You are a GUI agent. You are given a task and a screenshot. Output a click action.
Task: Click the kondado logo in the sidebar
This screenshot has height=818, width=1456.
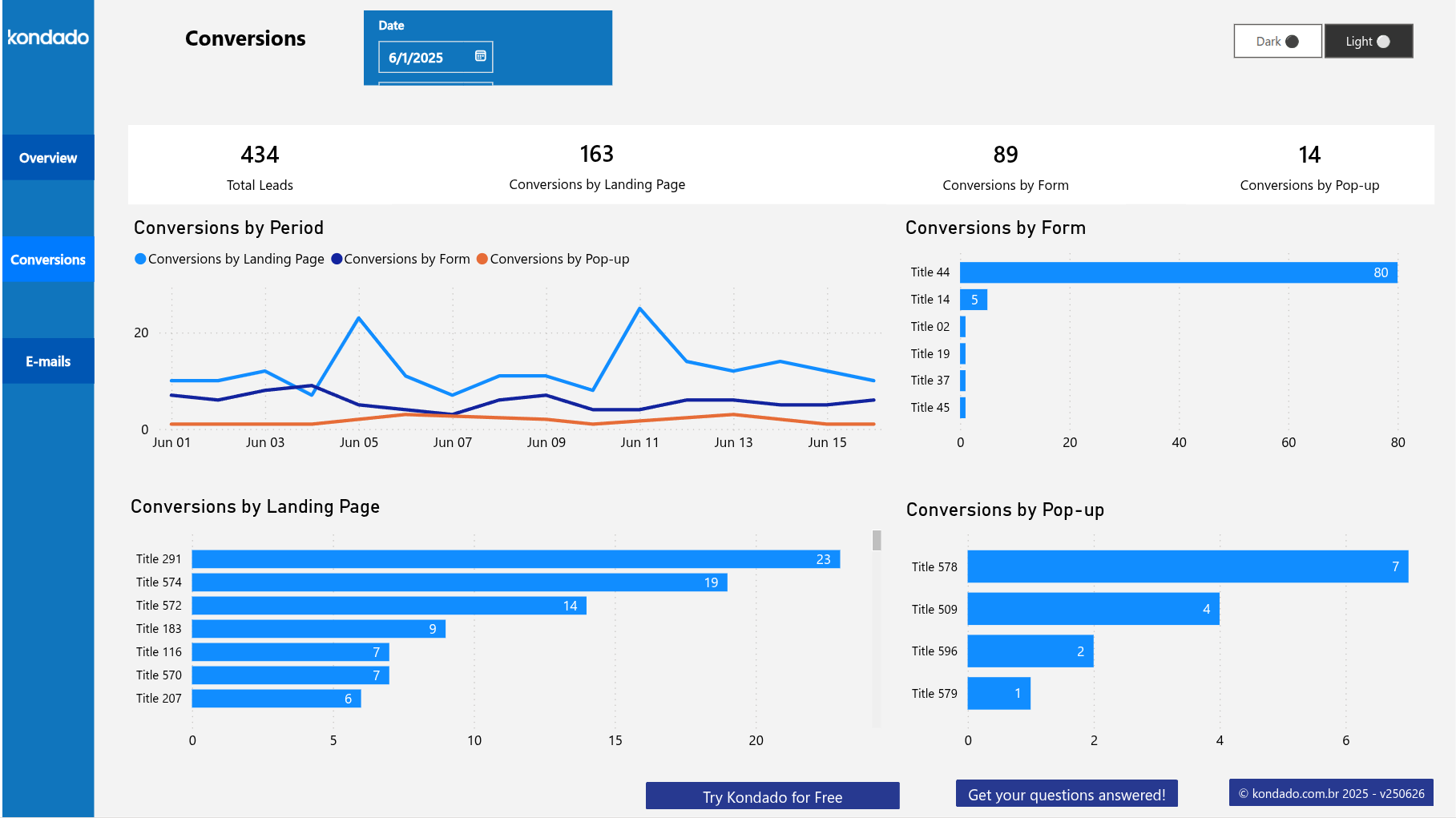(x=47, y=37)
